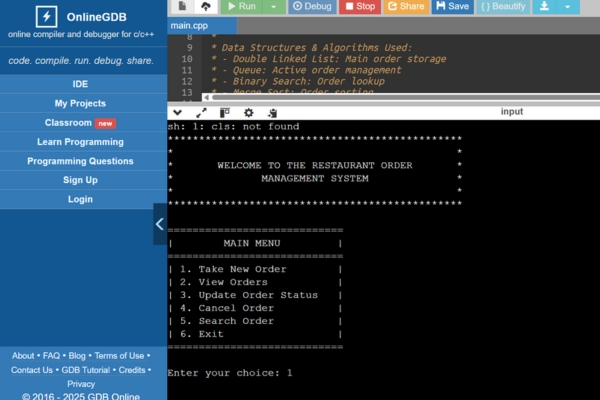Click '5. Search Order' console line
The image size is (600, 400).
[227, 321]
